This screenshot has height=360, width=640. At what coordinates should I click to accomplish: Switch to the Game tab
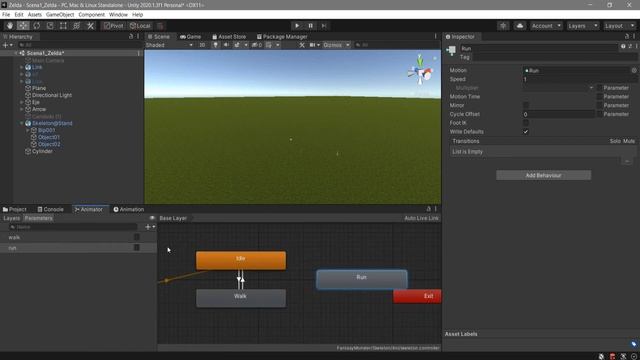pos(190,37)
